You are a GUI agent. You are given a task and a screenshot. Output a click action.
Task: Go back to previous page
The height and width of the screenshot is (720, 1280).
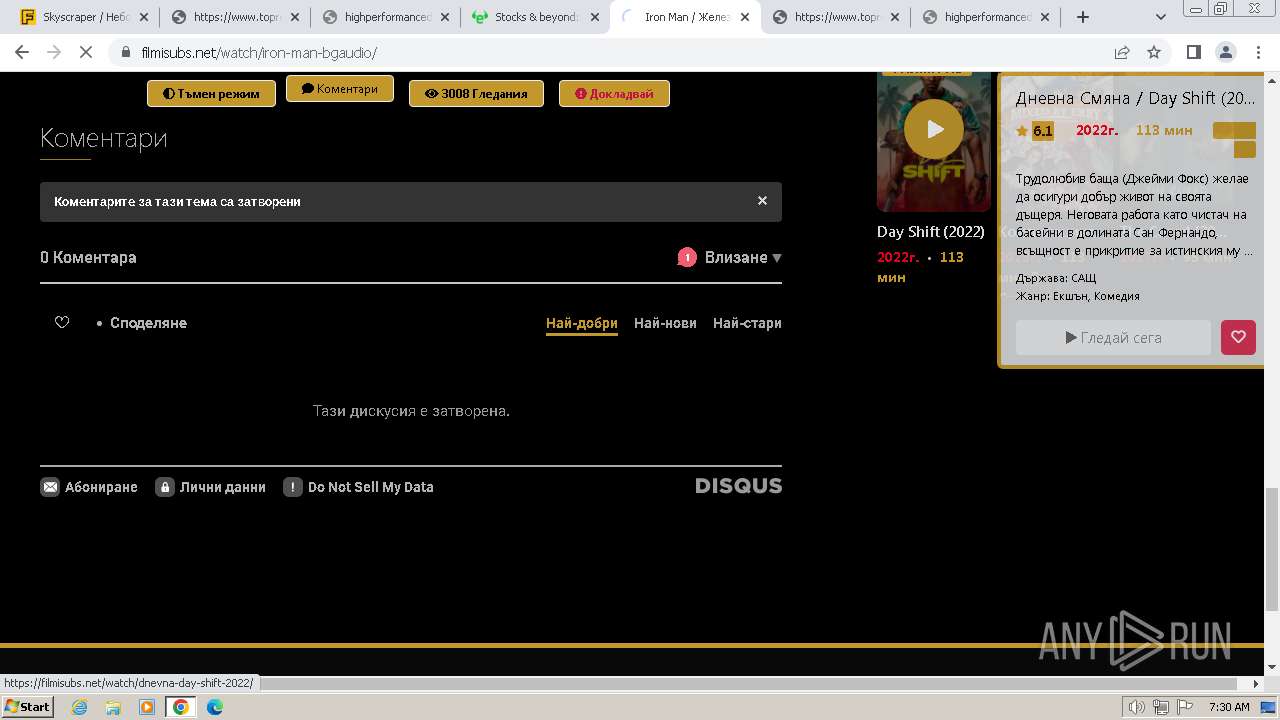22,52
